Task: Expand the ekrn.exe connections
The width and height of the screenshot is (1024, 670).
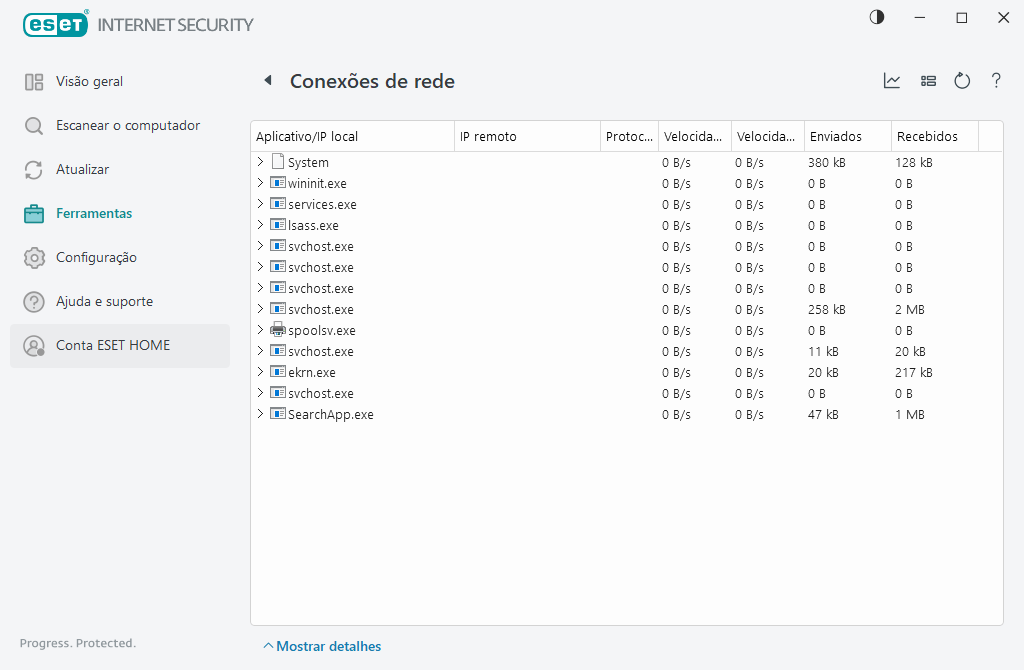Action: pos(260,372)
